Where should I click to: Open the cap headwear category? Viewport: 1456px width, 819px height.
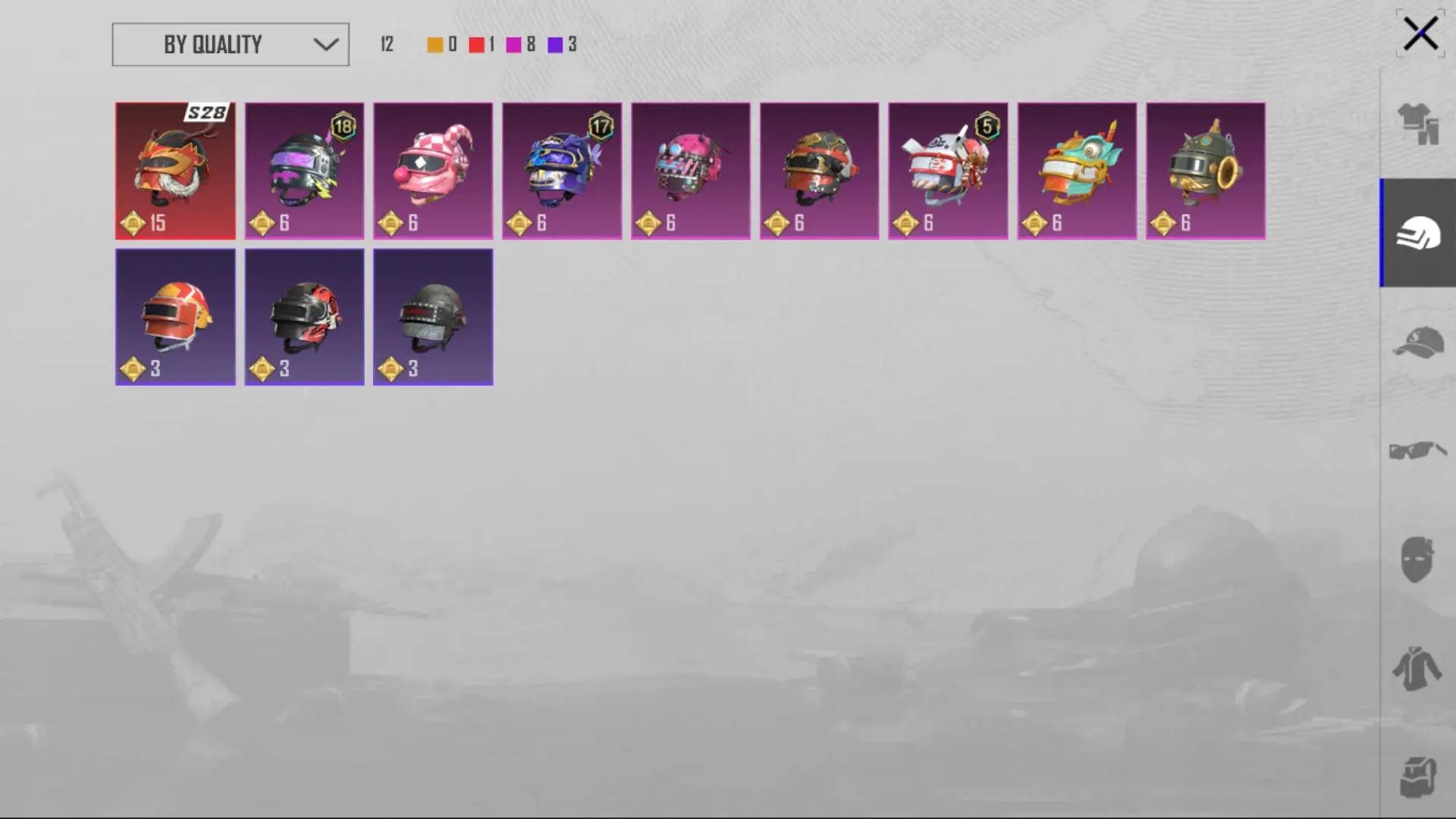[1418, 342]
